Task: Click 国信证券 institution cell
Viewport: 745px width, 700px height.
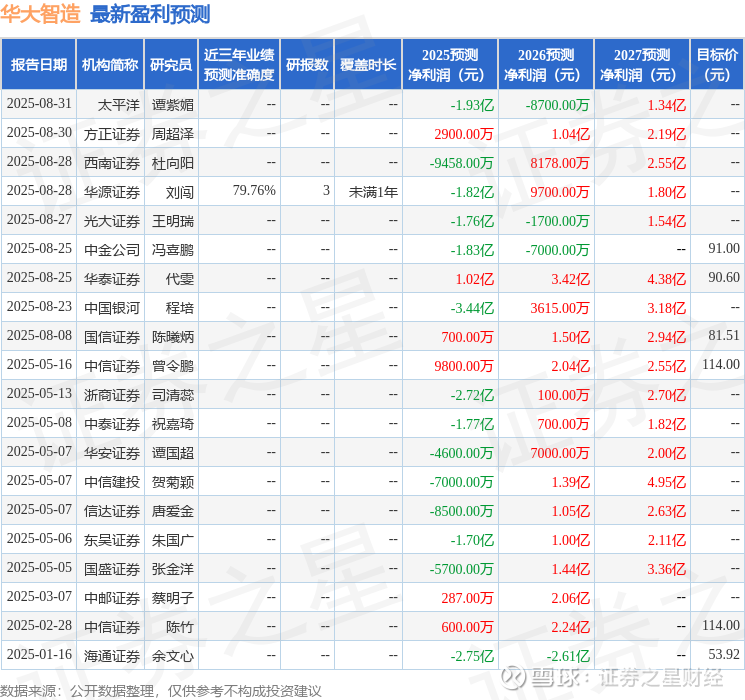Action: pyautogui.click(x=112, y=337)
